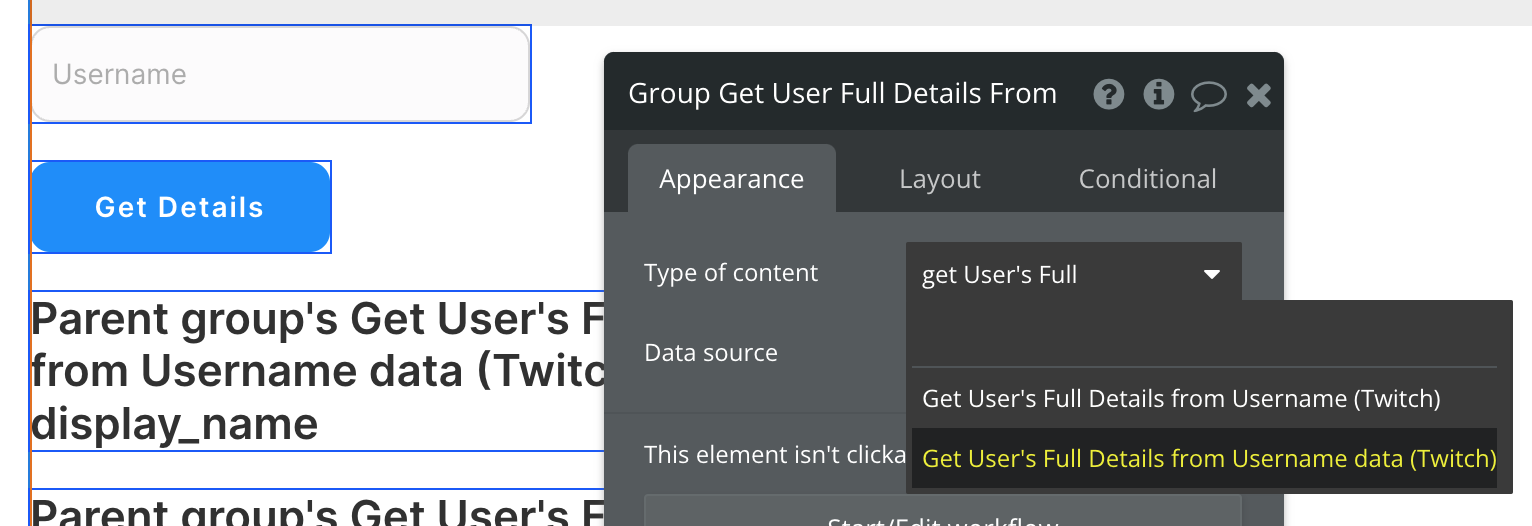Open the comment speech bubble icon
The height and width of the screenshot is (526, 1532).
[x=1208, y=95]
